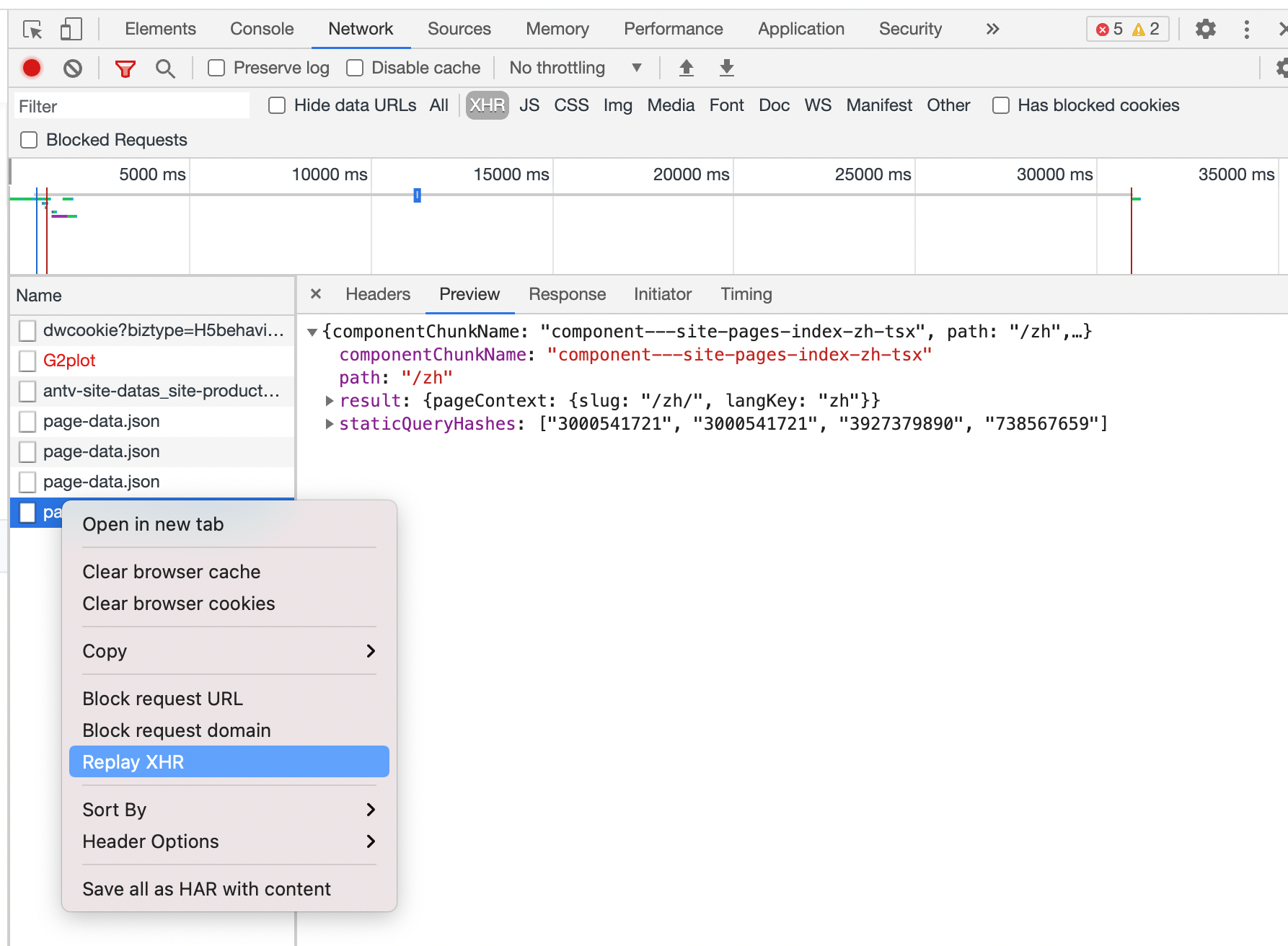Image resolution: width=1288 pixels, height=946 pixels.
Task: Open DevTools settings gear
Action: coord(1205,30)
